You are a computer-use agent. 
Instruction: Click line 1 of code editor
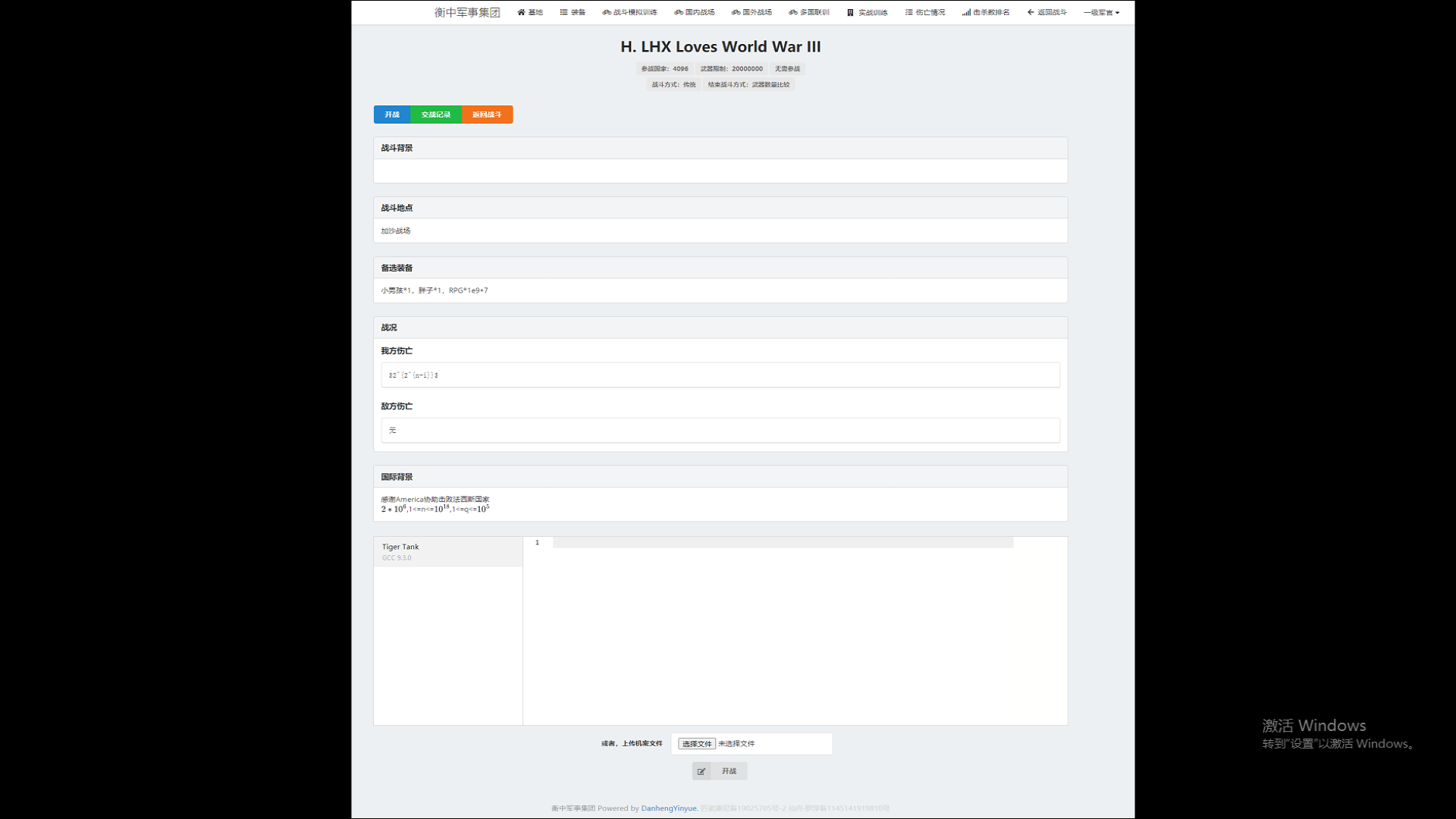pyautogui.click(x=781, y=542)
